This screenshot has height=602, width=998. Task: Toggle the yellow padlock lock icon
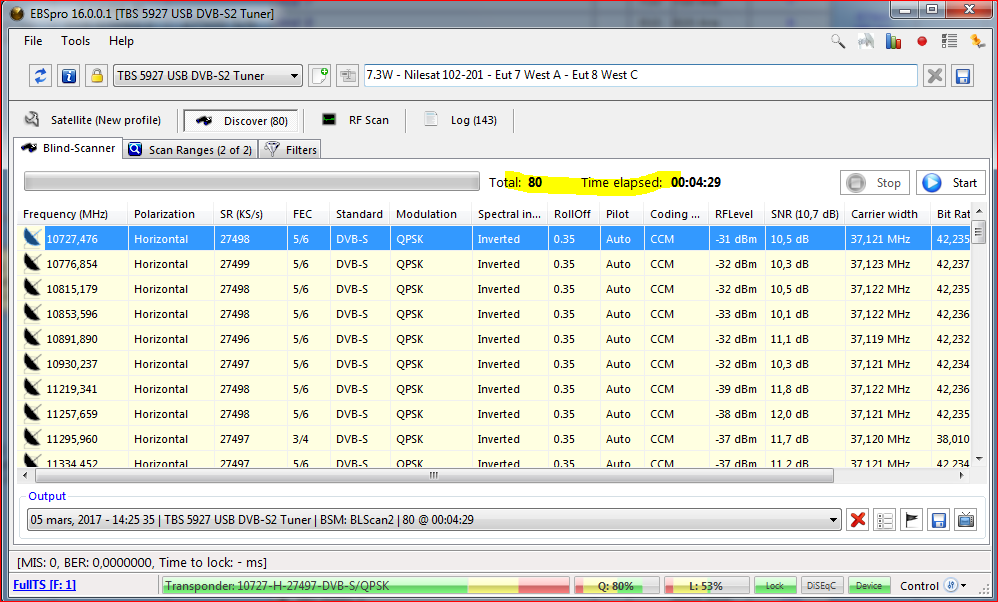click(x=96, y=76)
